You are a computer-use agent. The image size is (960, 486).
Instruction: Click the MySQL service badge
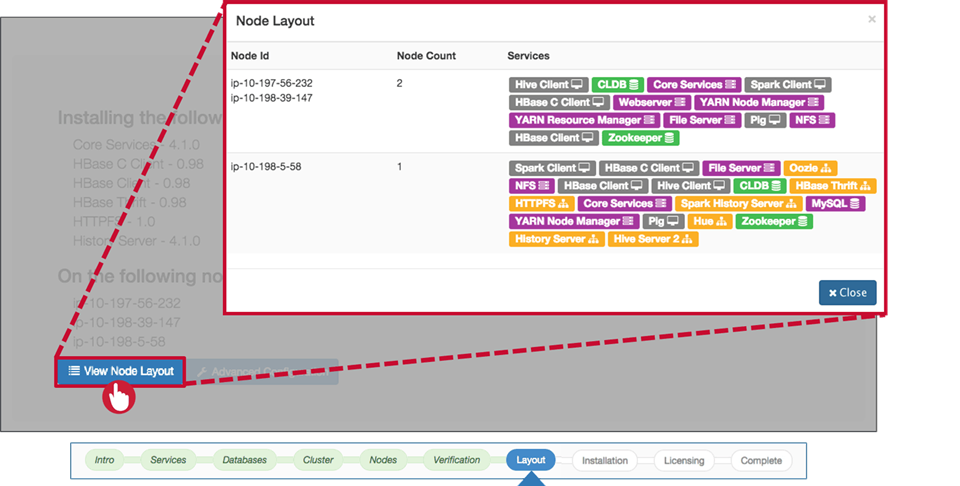835,203
